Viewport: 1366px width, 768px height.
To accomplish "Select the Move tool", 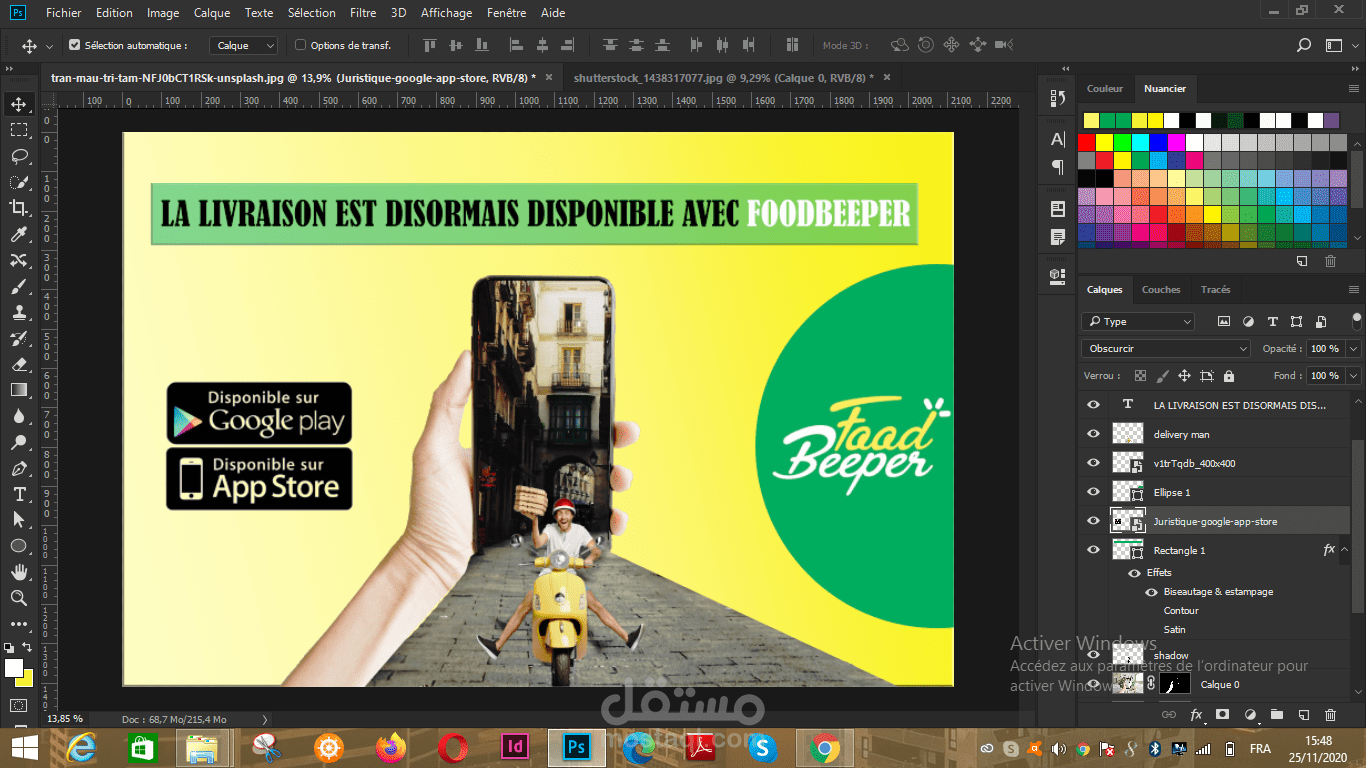I will 18,104.
